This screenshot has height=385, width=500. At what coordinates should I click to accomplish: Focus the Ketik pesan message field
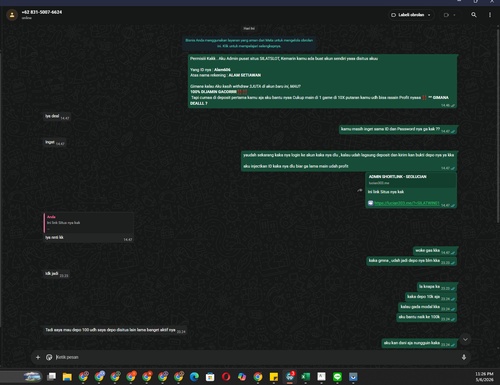[x=257, y=357]
